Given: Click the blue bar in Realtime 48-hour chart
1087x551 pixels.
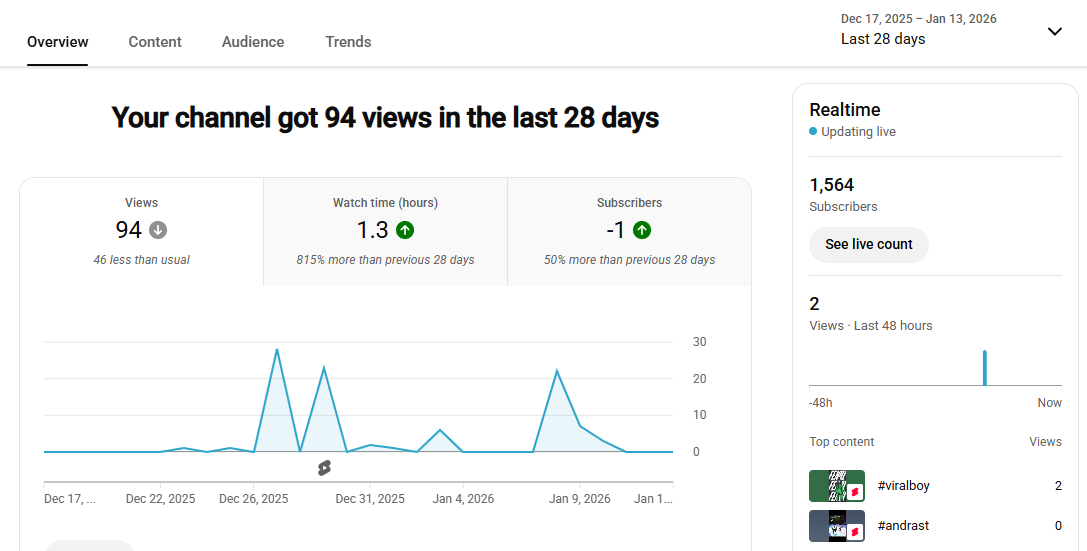Looking at the screenshot, I should pyautogui.click(x=984, y=368).
